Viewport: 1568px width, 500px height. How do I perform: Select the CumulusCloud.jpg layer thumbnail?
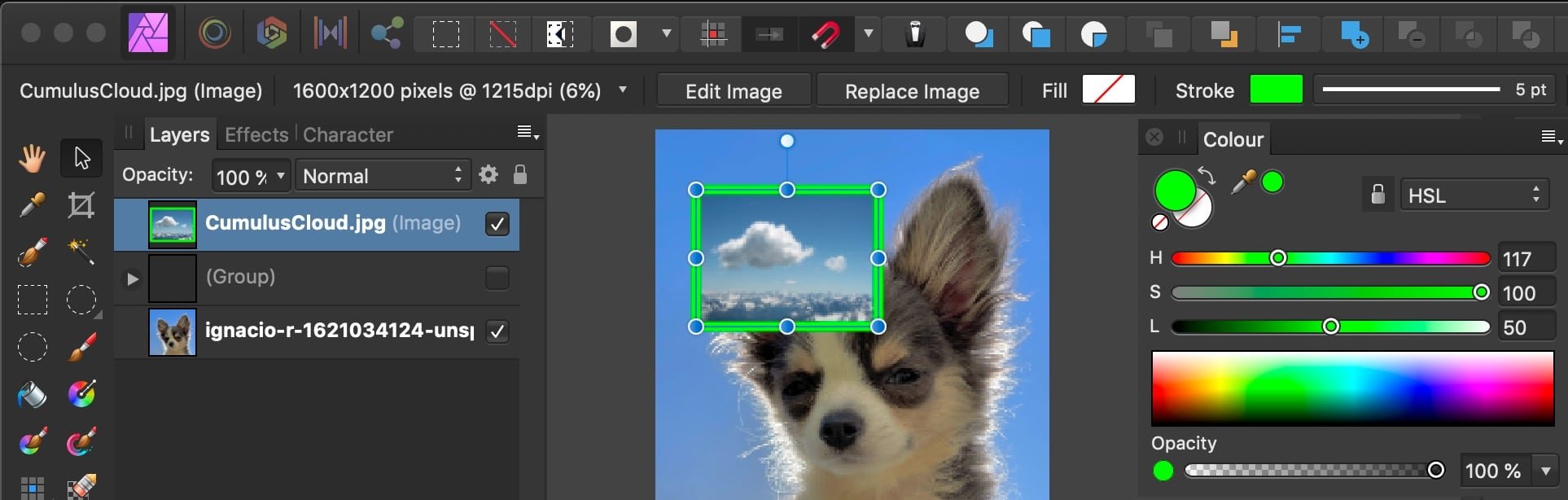coord(173,224)
